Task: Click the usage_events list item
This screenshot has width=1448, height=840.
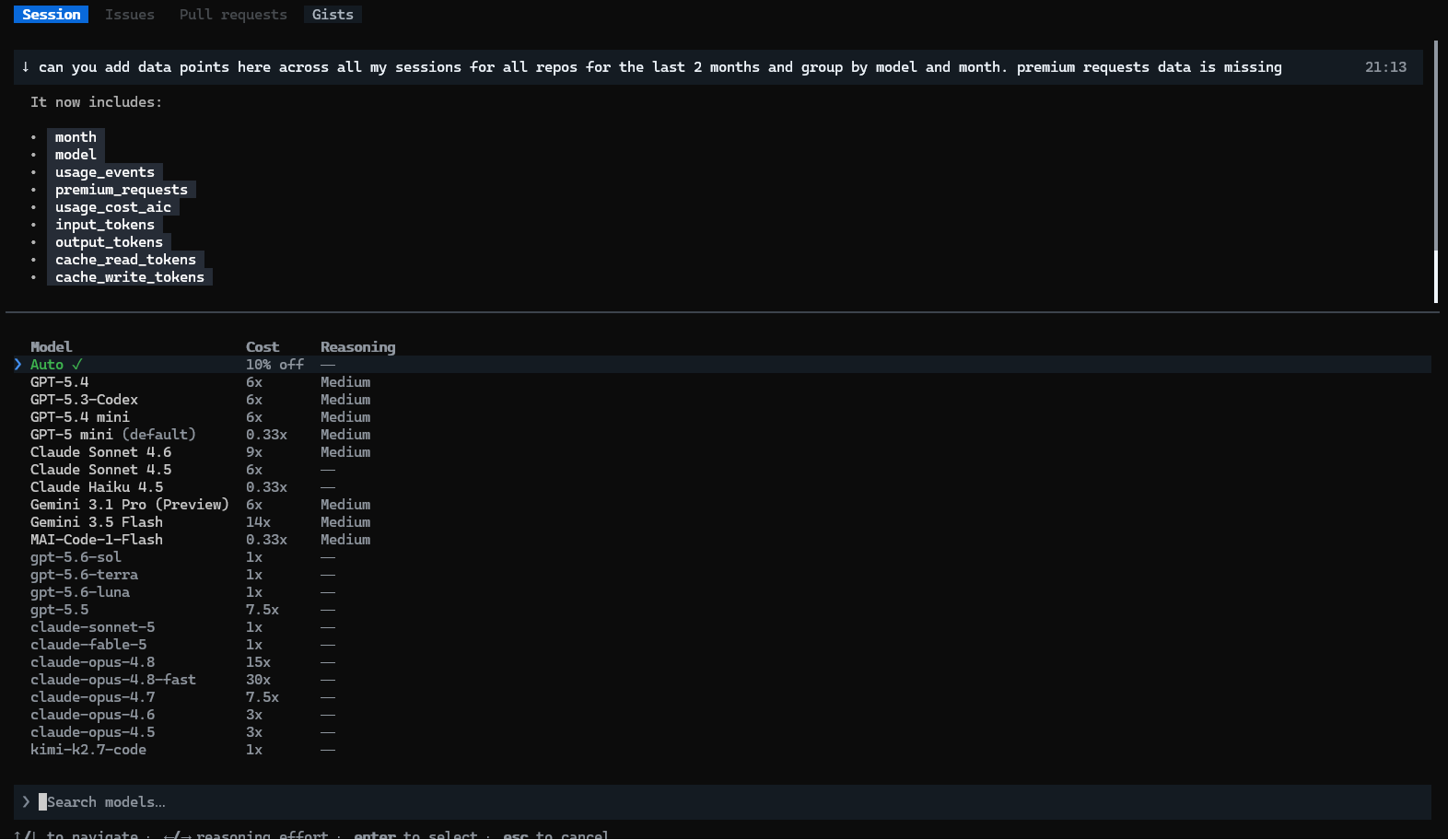Action: (105, 172)
